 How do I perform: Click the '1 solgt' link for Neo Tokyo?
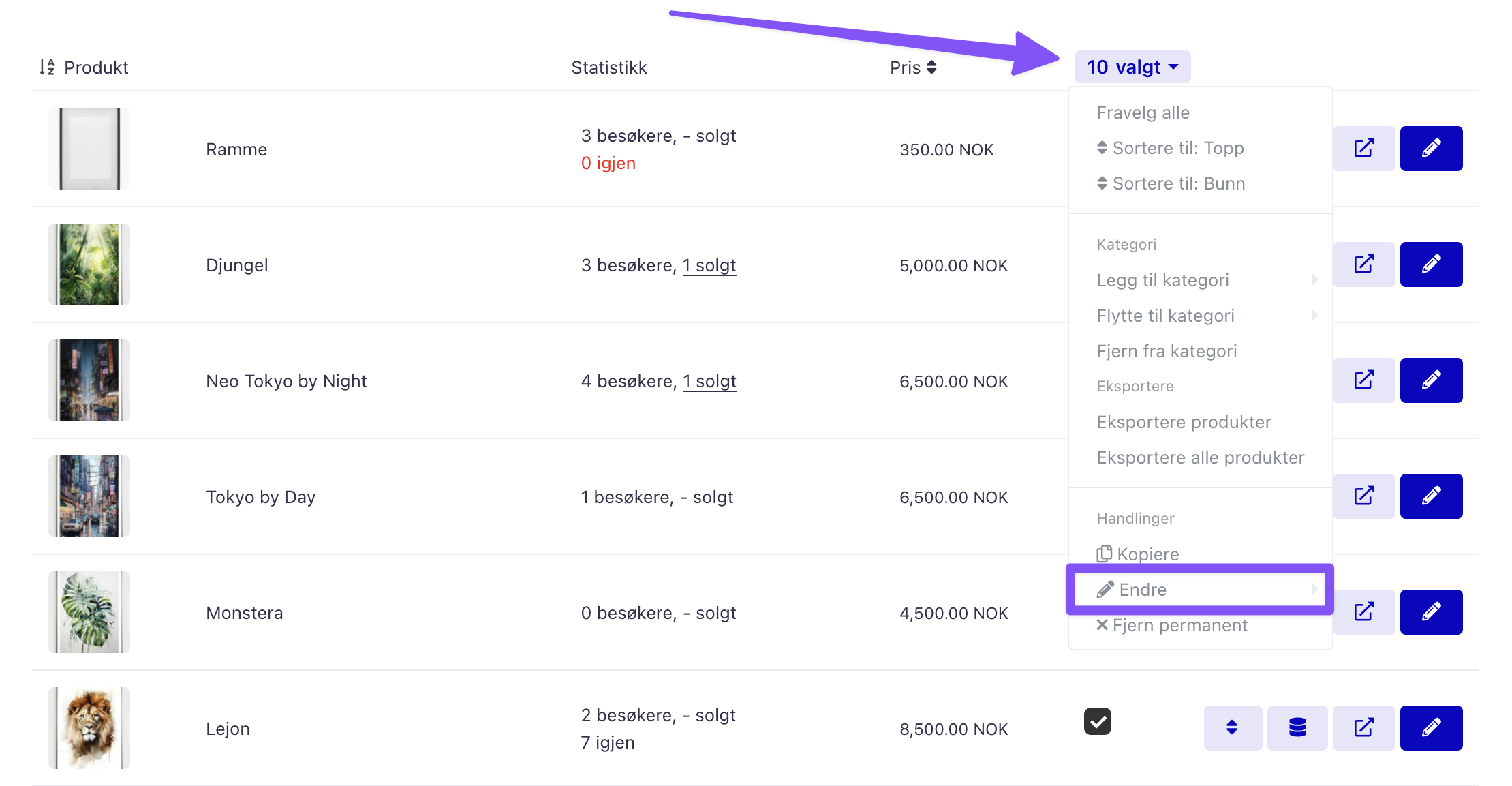(709, 381)
